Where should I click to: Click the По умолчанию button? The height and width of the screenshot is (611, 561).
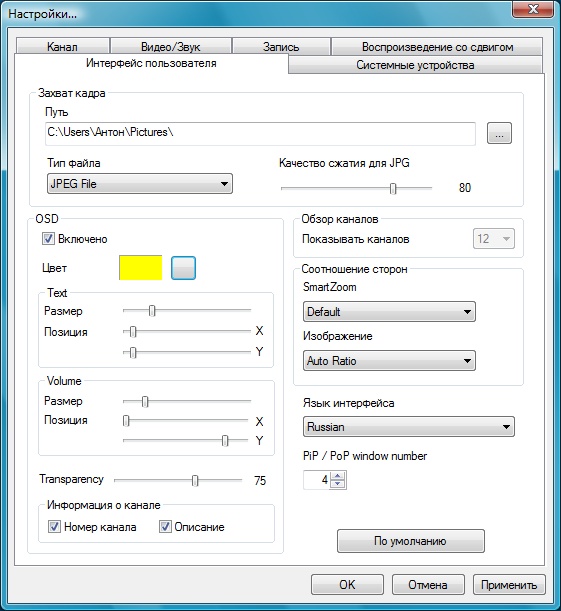pyautogui.click(x=411, y=541)
